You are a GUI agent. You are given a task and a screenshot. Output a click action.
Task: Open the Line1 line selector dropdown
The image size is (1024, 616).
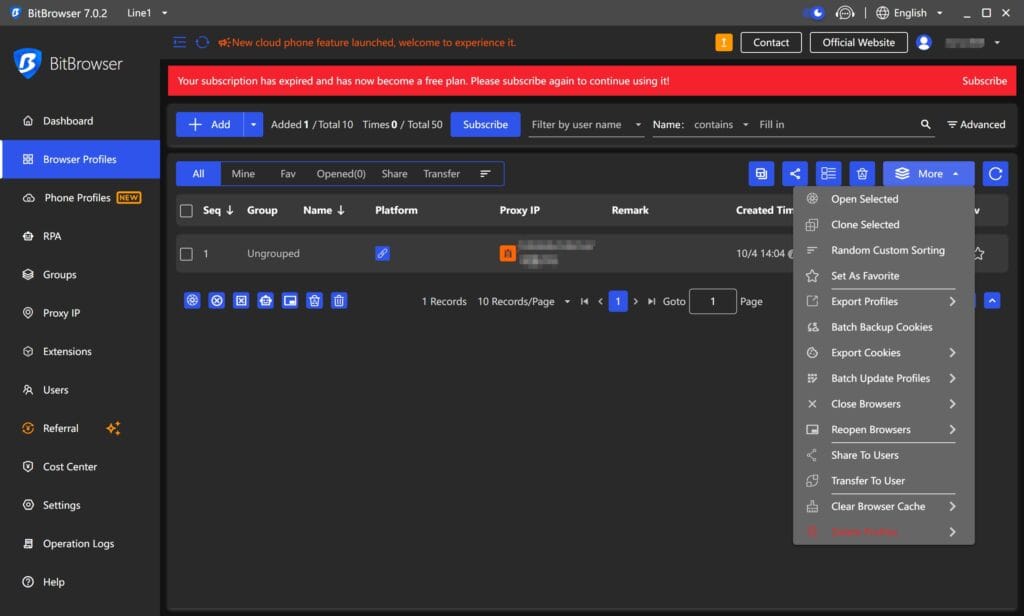click(148, 13)
